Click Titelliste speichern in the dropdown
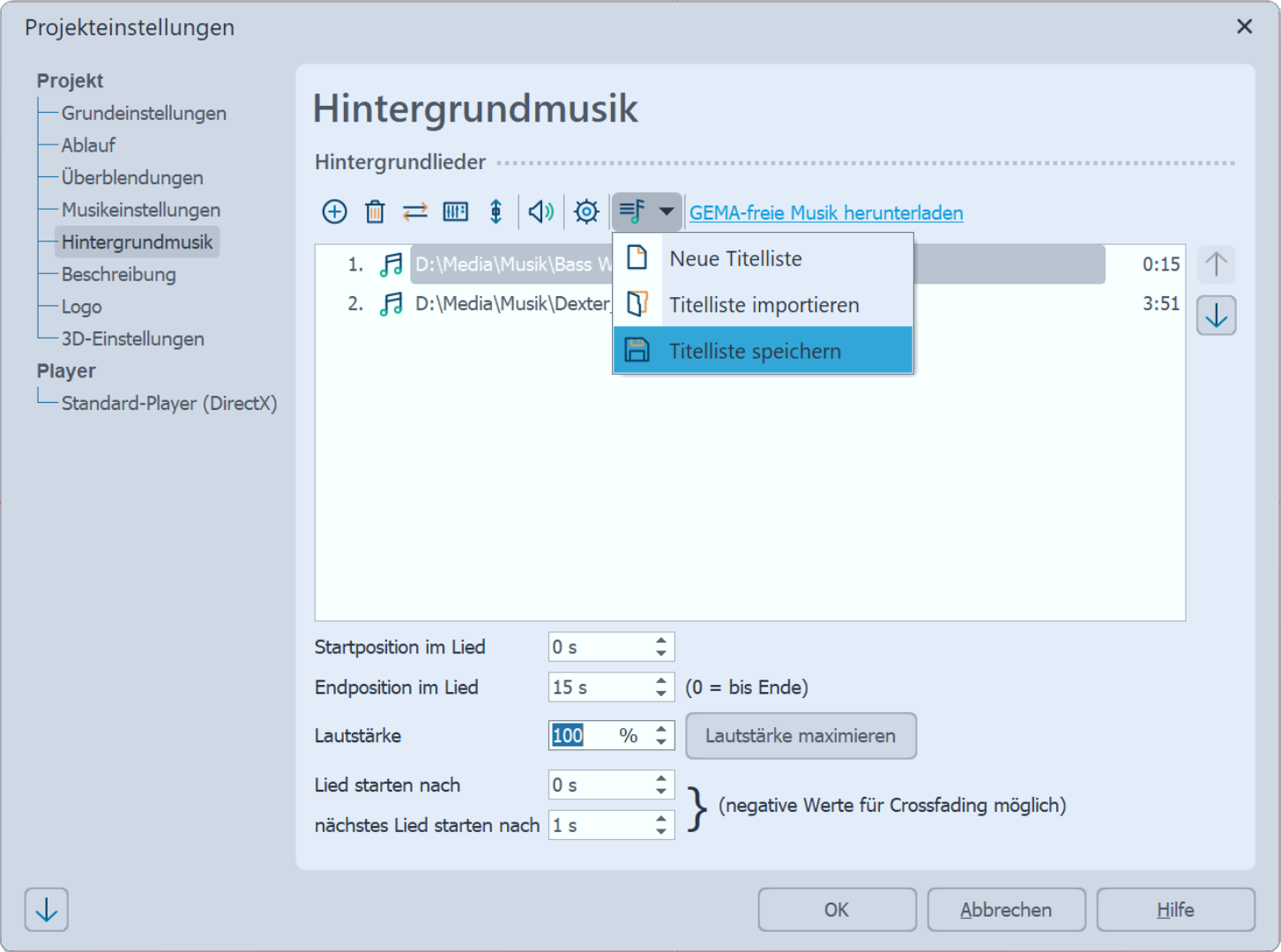Image resolution: width=1281 pixels, height=952 pixels. (755, 351)
